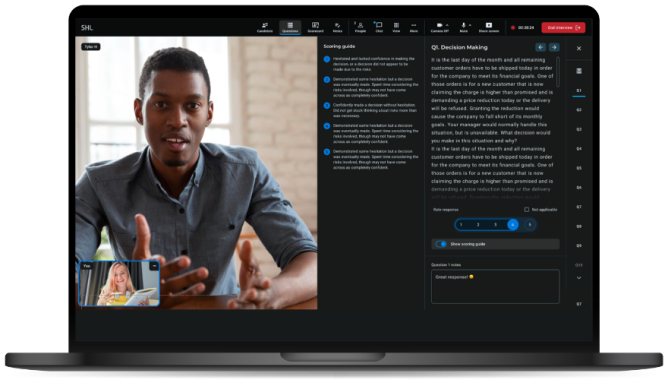Switch to question Q8 tab
Screen dimensions: 668x383
point(579,226)
